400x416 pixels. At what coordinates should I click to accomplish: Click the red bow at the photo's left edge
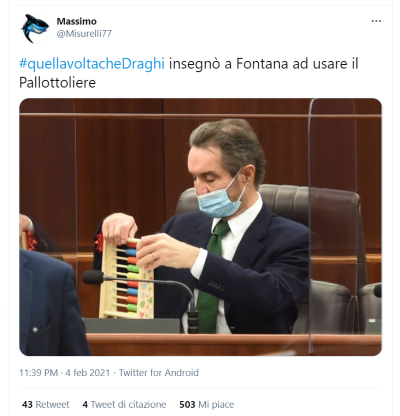pos(31,241)
